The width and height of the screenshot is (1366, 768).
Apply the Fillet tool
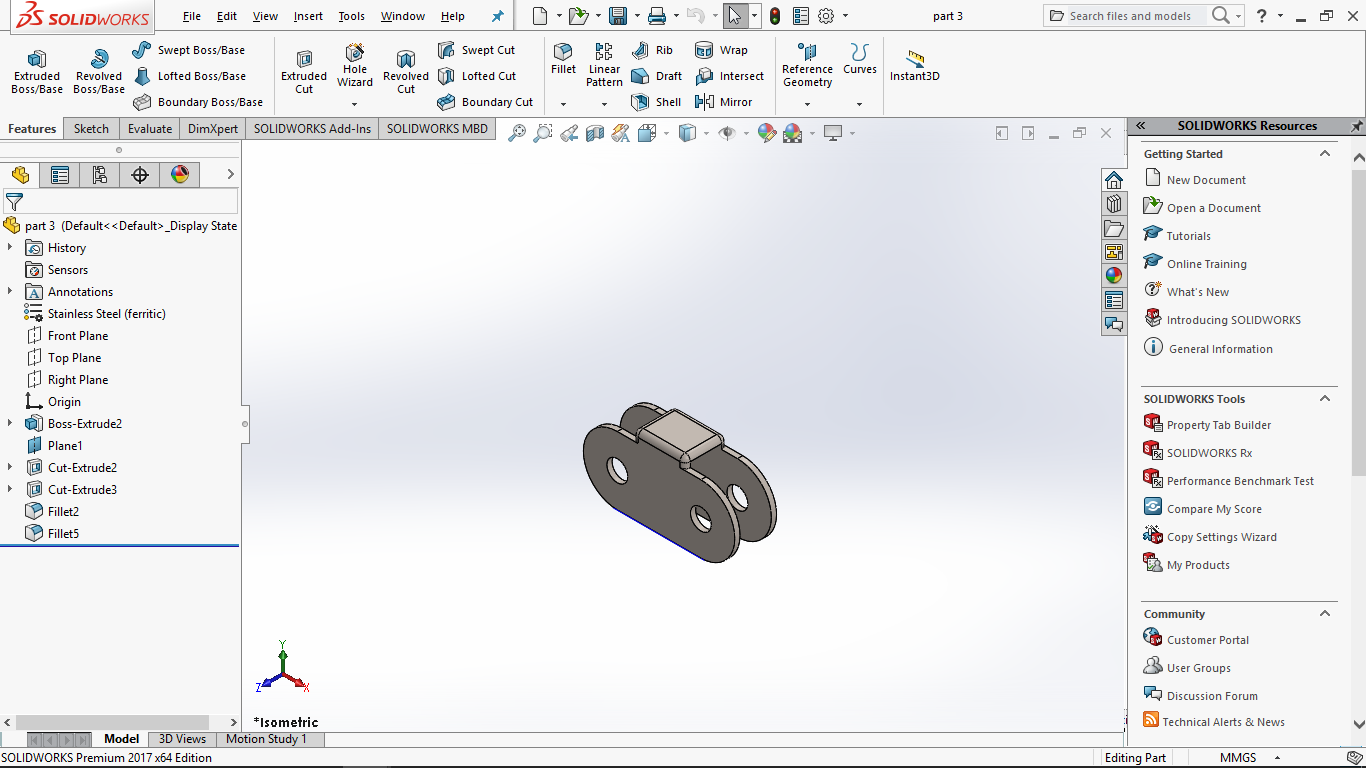click(563, 60)
